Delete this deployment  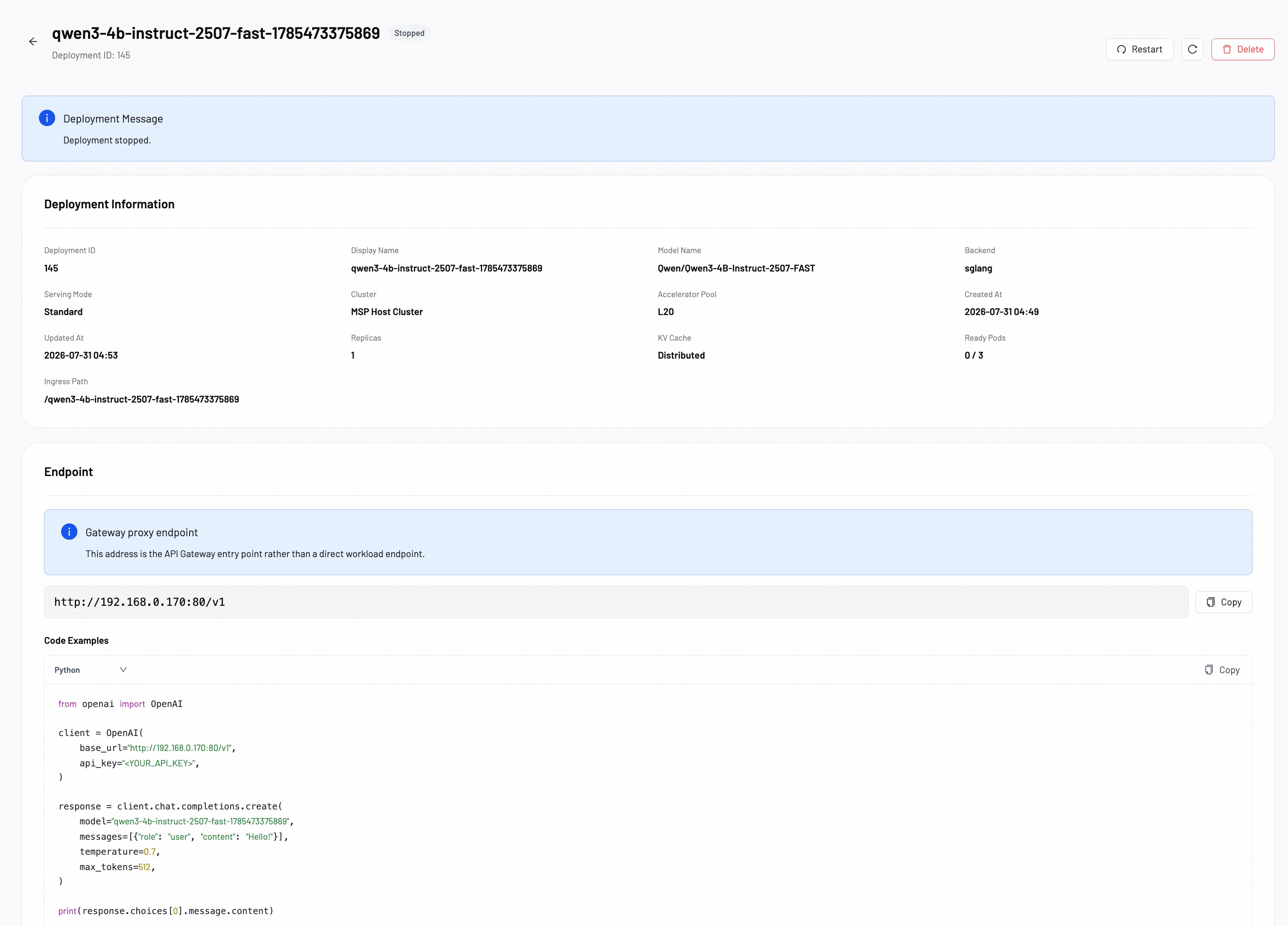click(1243, 50)
